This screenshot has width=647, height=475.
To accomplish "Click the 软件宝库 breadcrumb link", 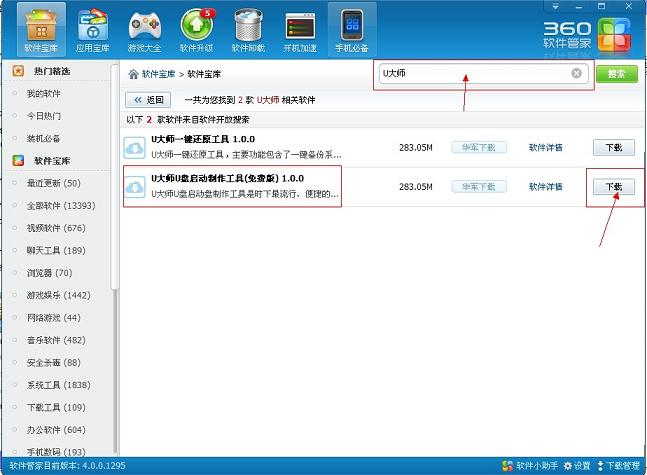I will coord(158,74).
